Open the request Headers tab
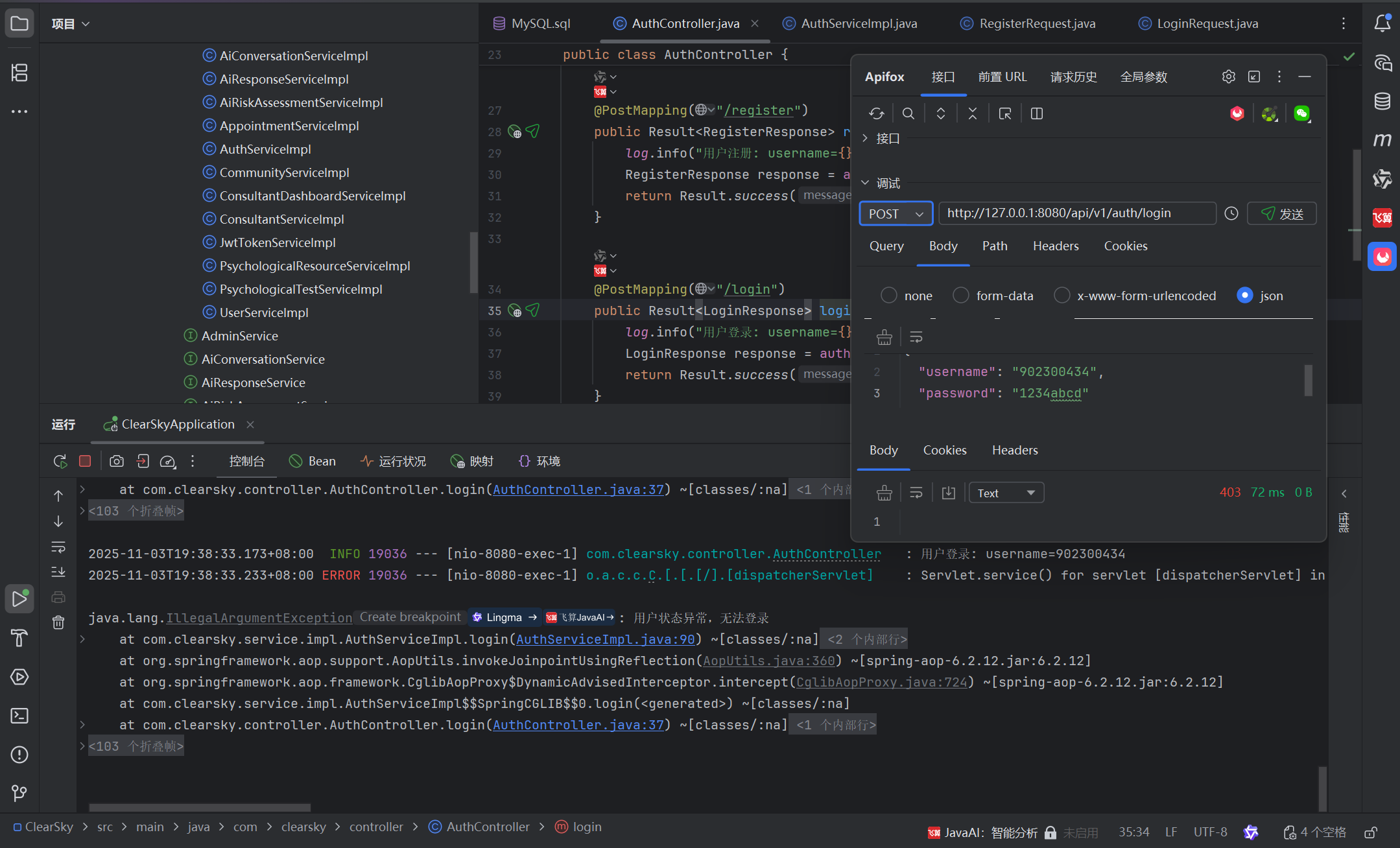 [x=1056, y=246]
